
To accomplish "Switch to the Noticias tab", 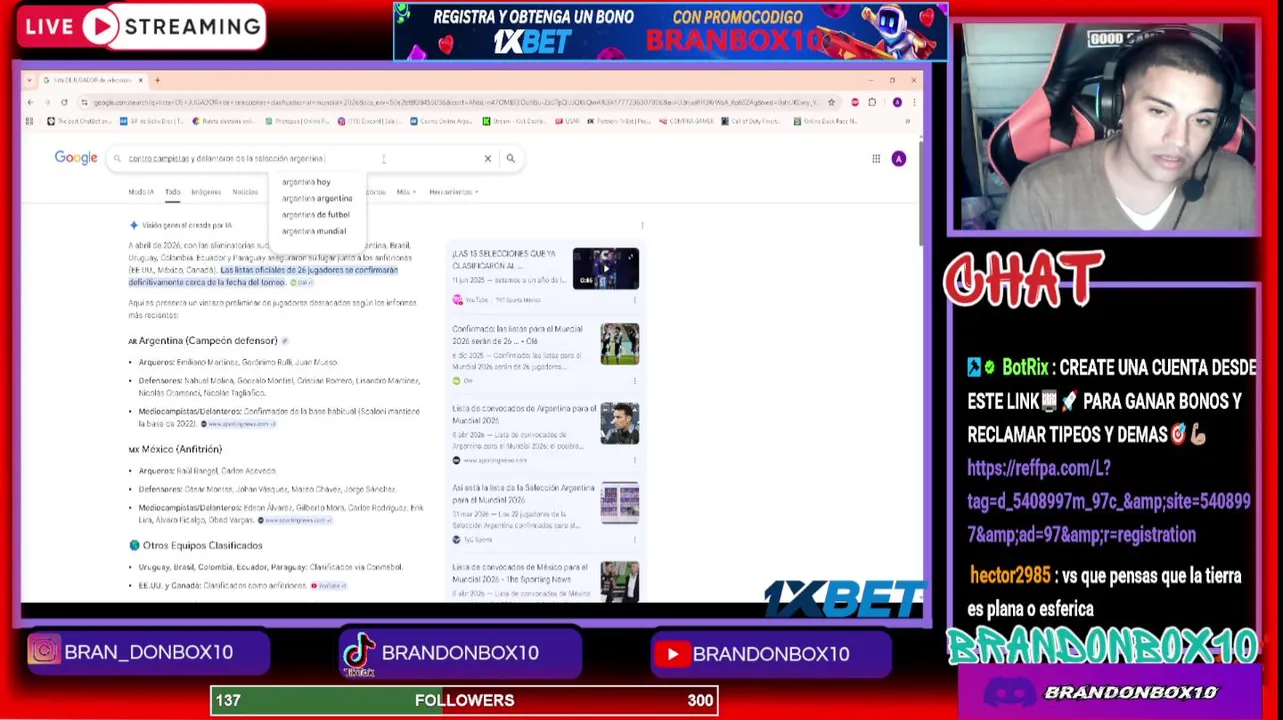I will pos(245,192).
